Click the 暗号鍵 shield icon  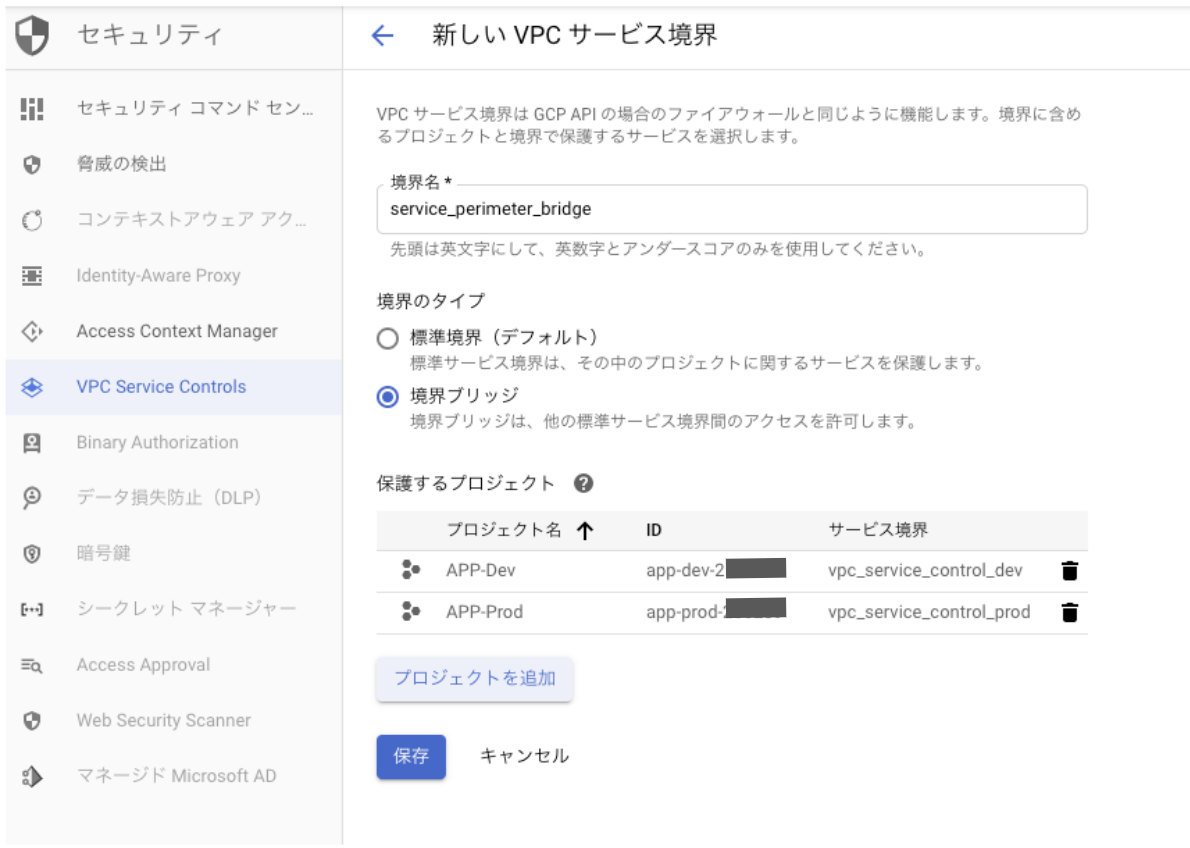point(32,553)
